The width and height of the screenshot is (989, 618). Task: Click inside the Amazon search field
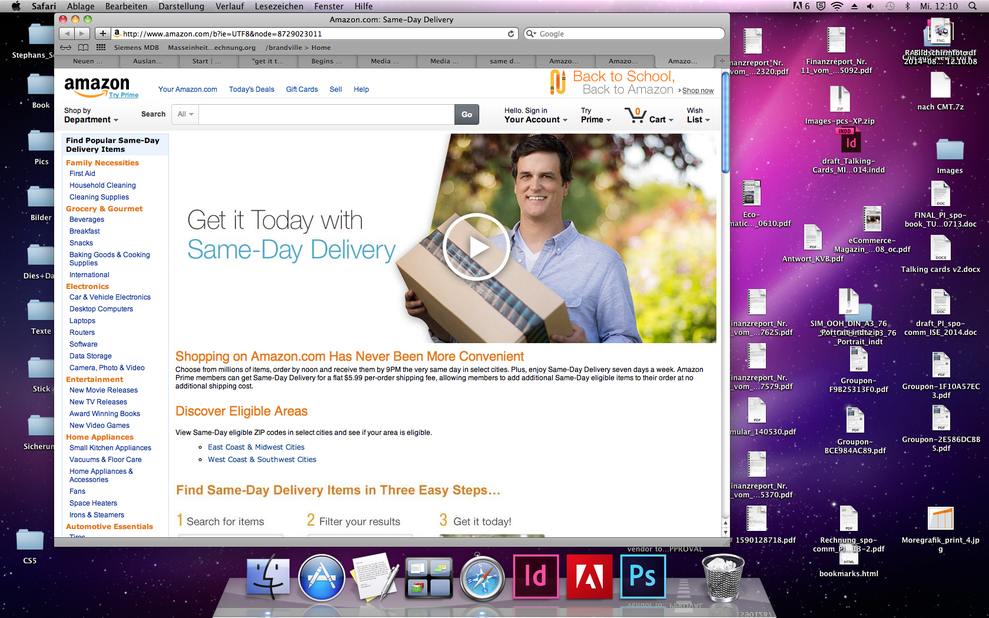pos(327,114)
